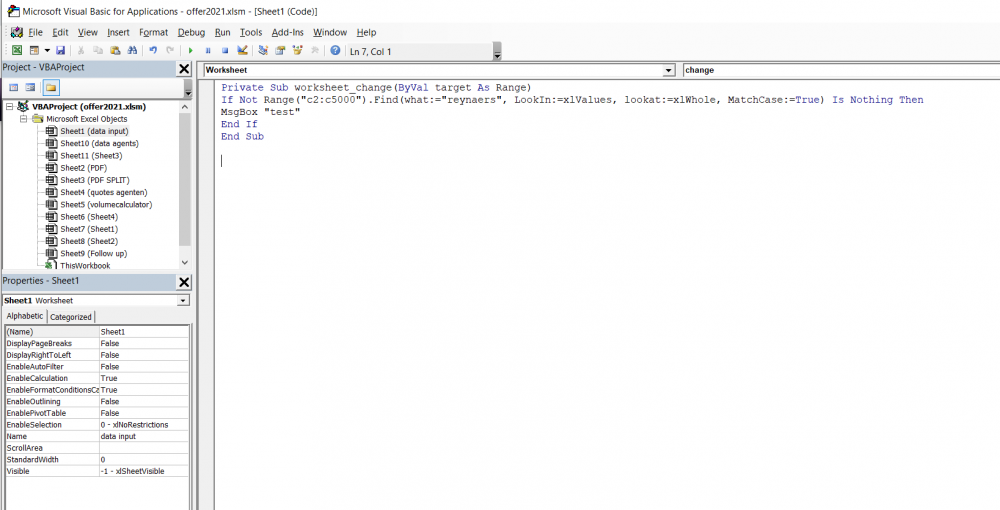This screenshot has height=510, width=1000.
Task: Click the Insert UserForm icon
Action: [x=34, y=51]
